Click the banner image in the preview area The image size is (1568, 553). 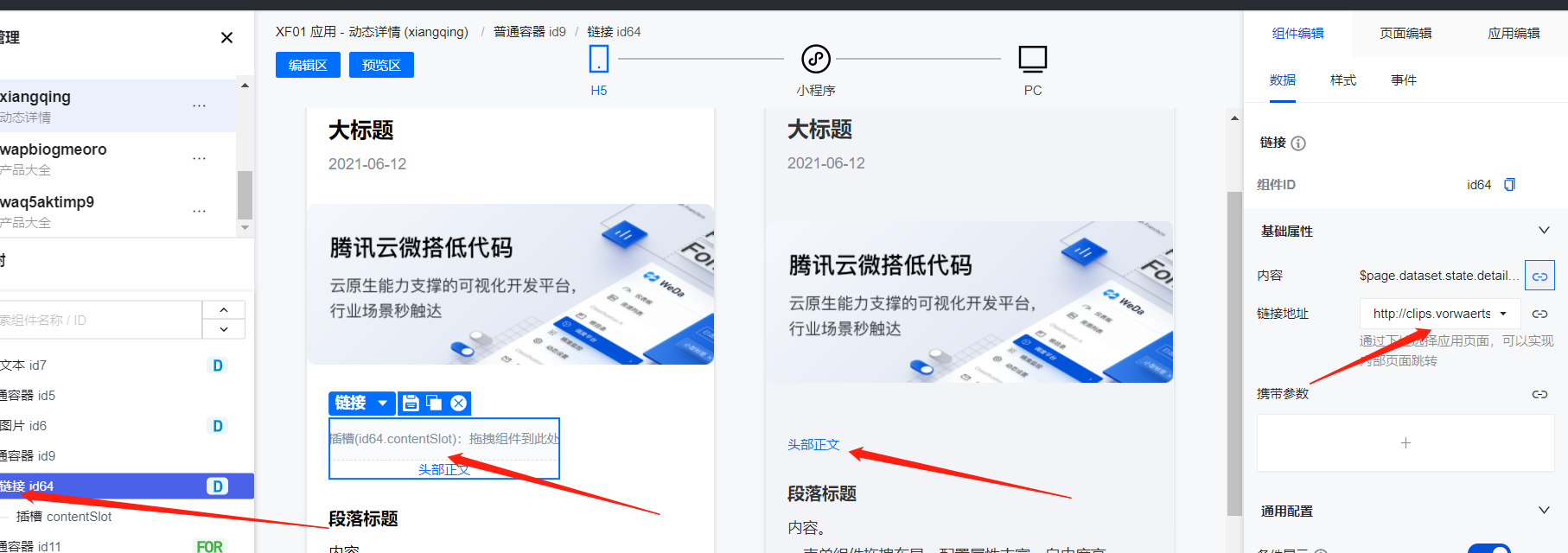(969, 302)
